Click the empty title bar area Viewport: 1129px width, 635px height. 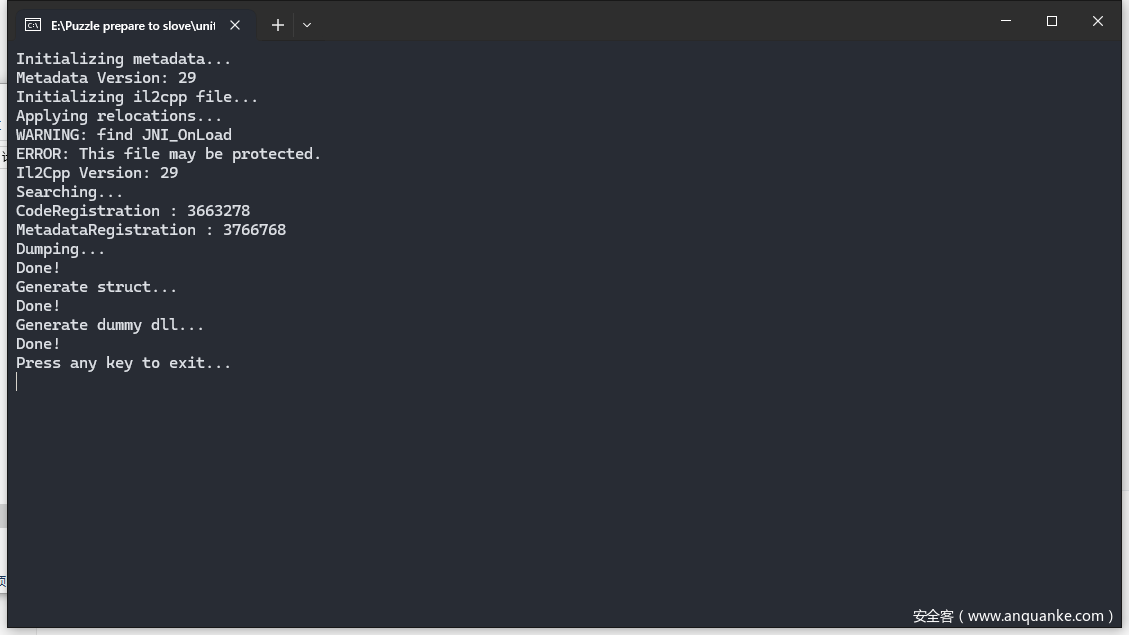(x=650, y=22)
